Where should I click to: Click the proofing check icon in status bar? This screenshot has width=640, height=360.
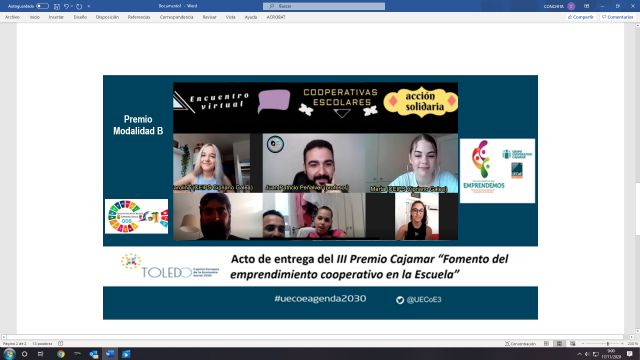click(60, 344)
